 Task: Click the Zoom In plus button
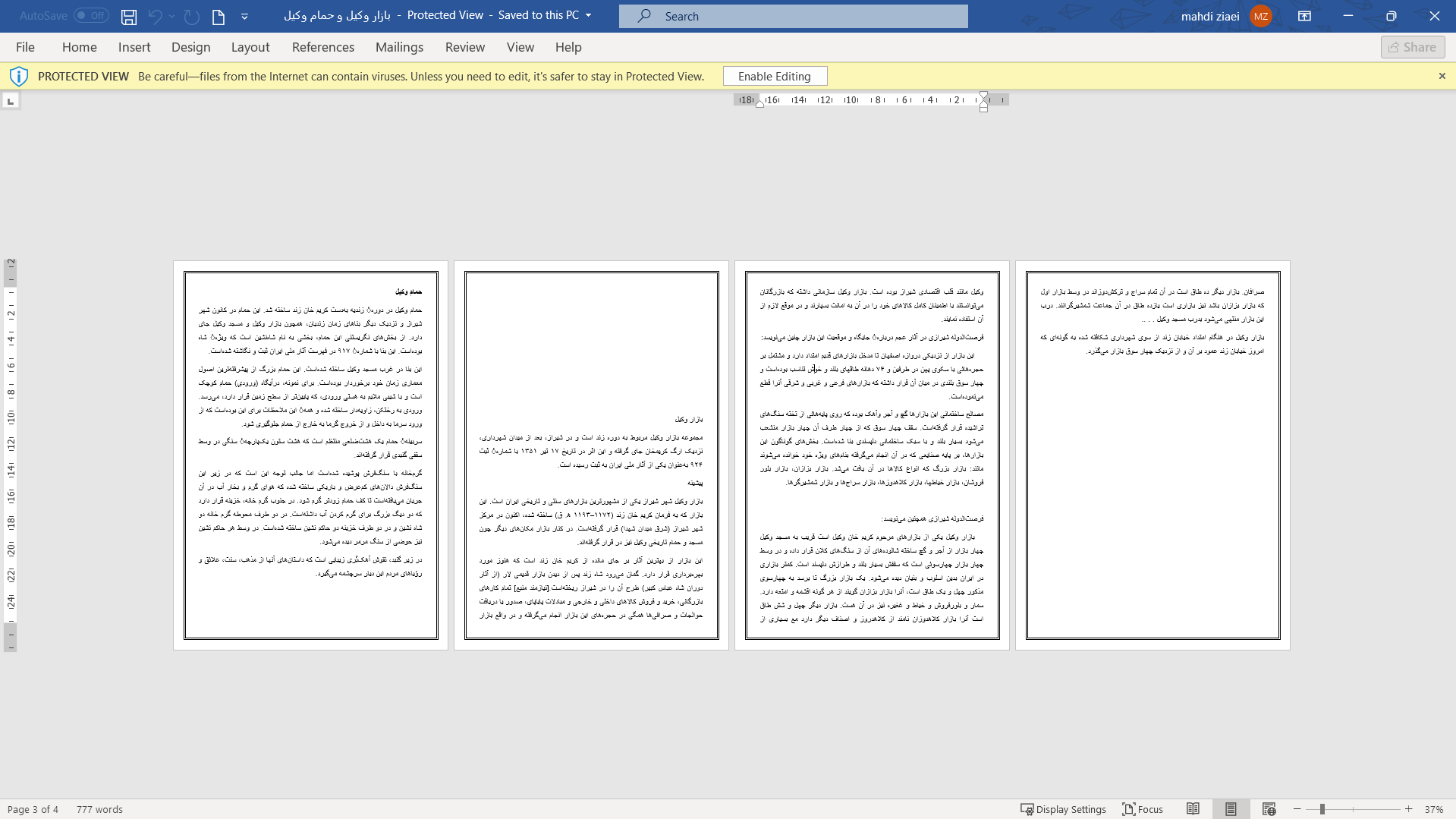point(1409,809)
